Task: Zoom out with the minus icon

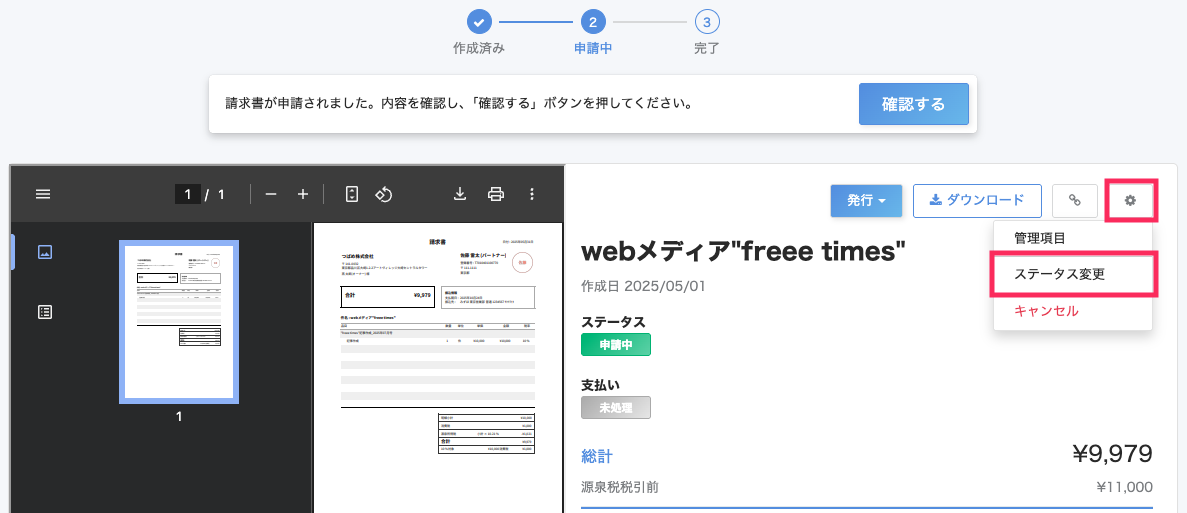Action: coord(271,194)
